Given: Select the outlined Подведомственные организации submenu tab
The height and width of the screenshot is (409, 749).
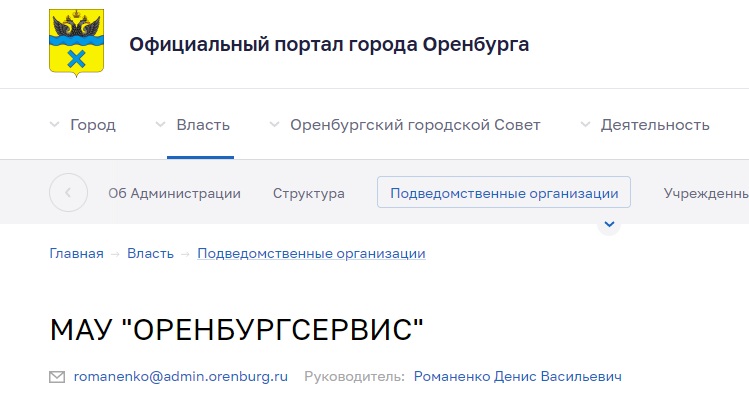Looking at the screenshot, I should coord(504,193).
